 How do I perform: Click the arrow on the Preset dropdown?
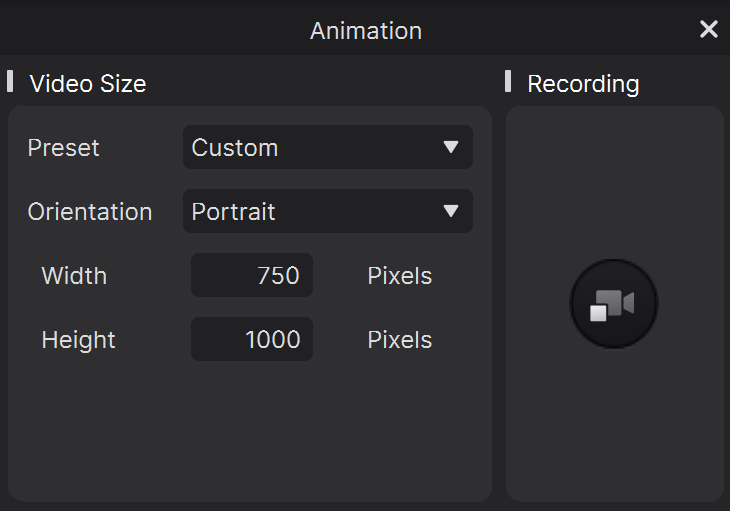point(451,147)
